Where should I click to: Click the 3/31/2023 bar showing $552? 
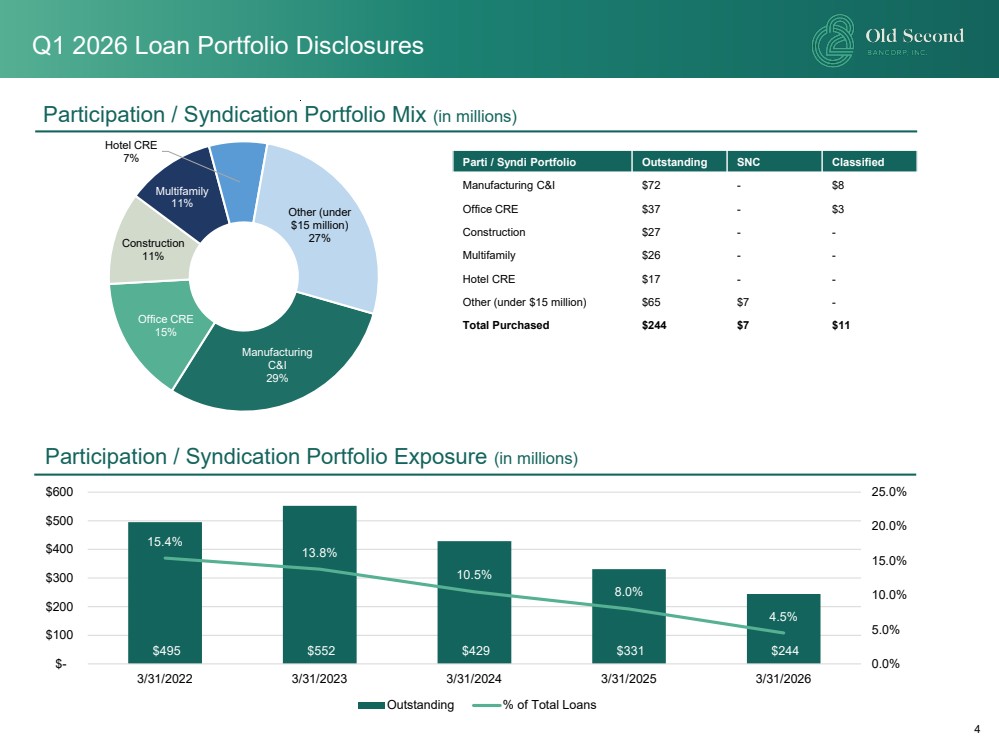click(x=320, y=584)
